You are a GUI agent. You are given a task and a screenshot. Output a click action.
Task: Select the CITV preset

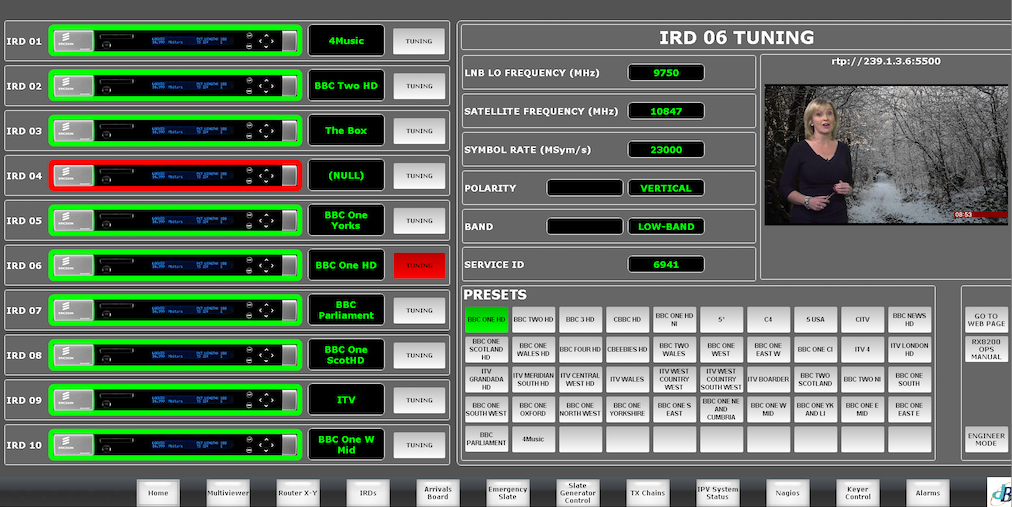coord(862,319)
